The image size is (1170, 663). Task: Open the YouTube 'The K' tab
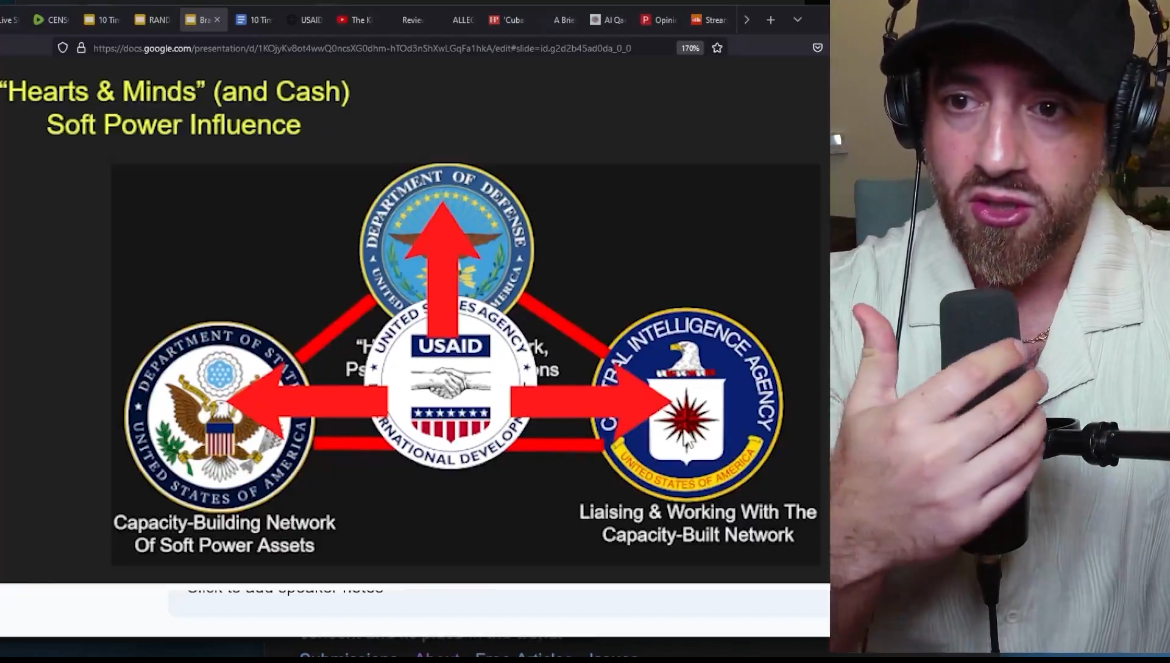click(354, 20)
